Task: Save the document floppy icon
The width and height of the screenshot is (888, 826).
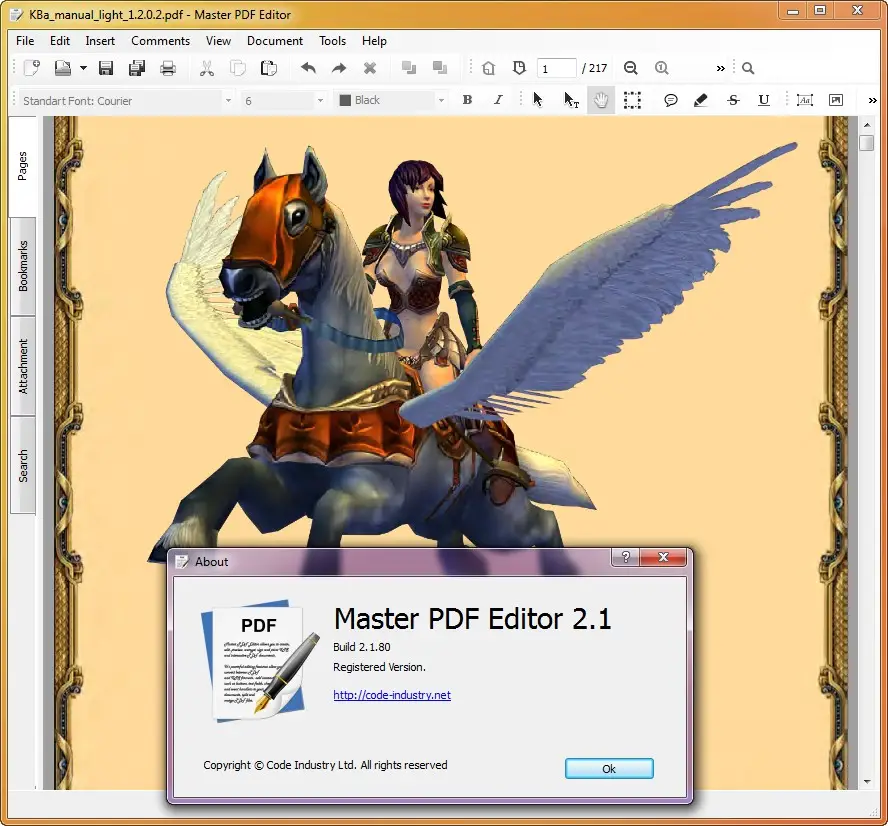Action: [x=106, y=68]
